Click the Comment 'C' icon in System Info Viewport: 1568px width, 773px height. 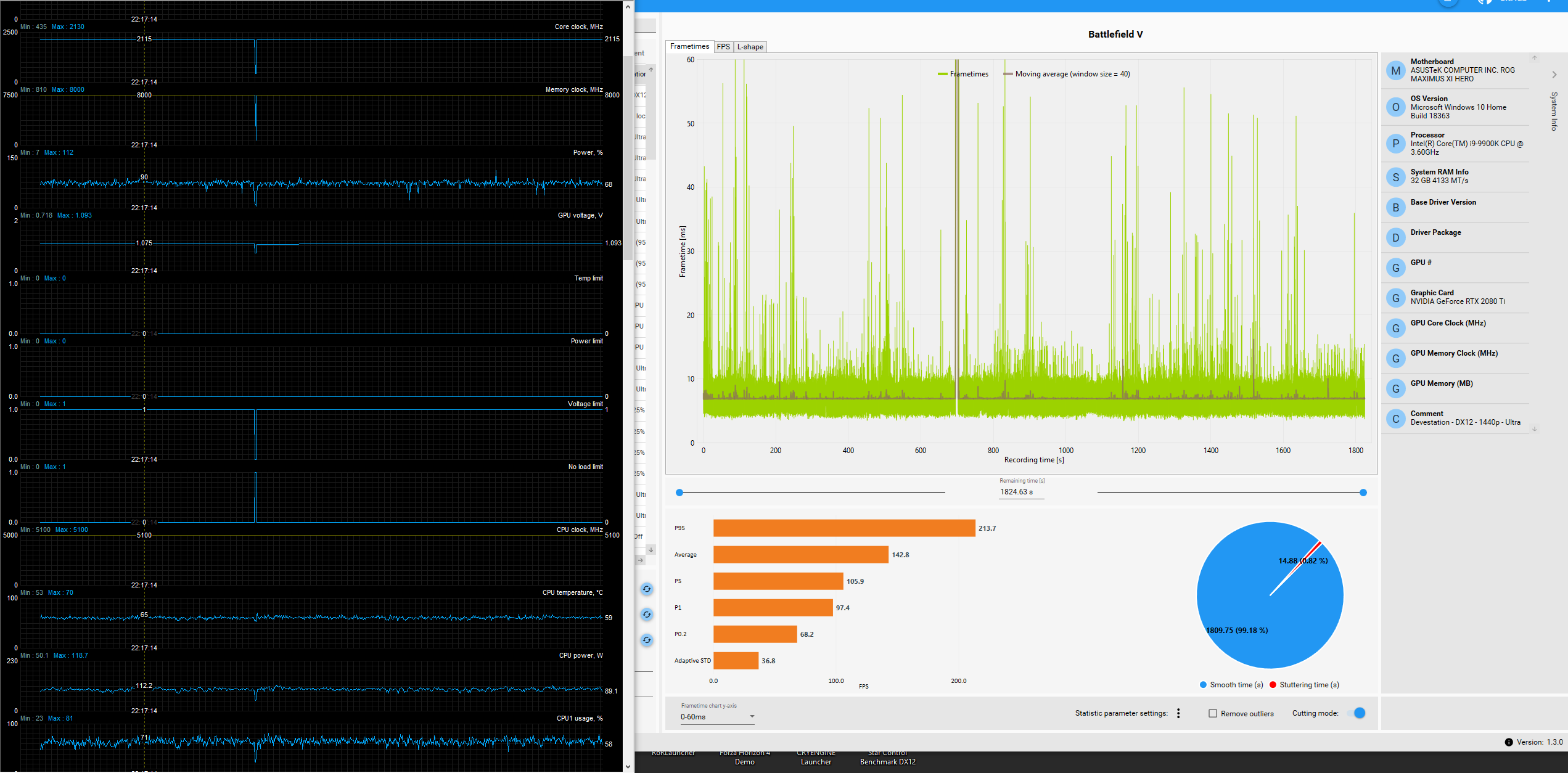click(x=1395, y=418)
